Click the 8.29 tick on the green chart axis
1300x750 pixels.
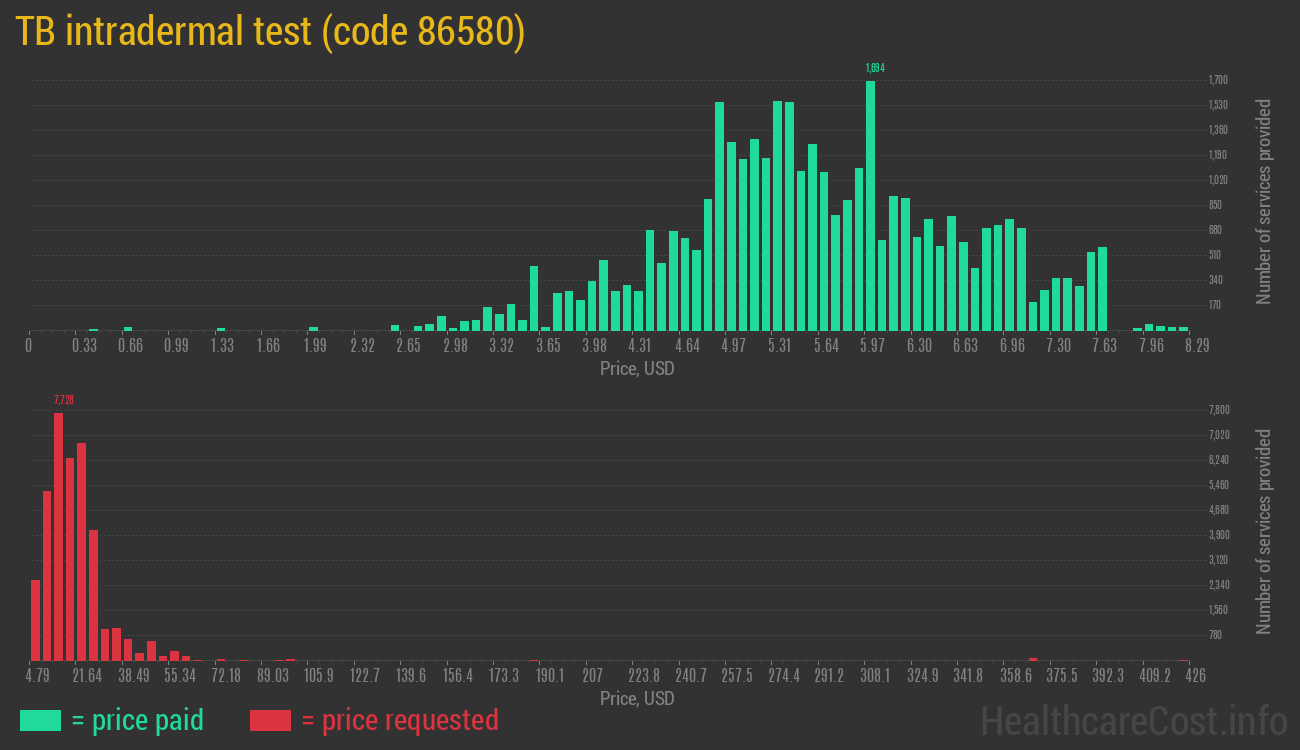click(1196, 346)
